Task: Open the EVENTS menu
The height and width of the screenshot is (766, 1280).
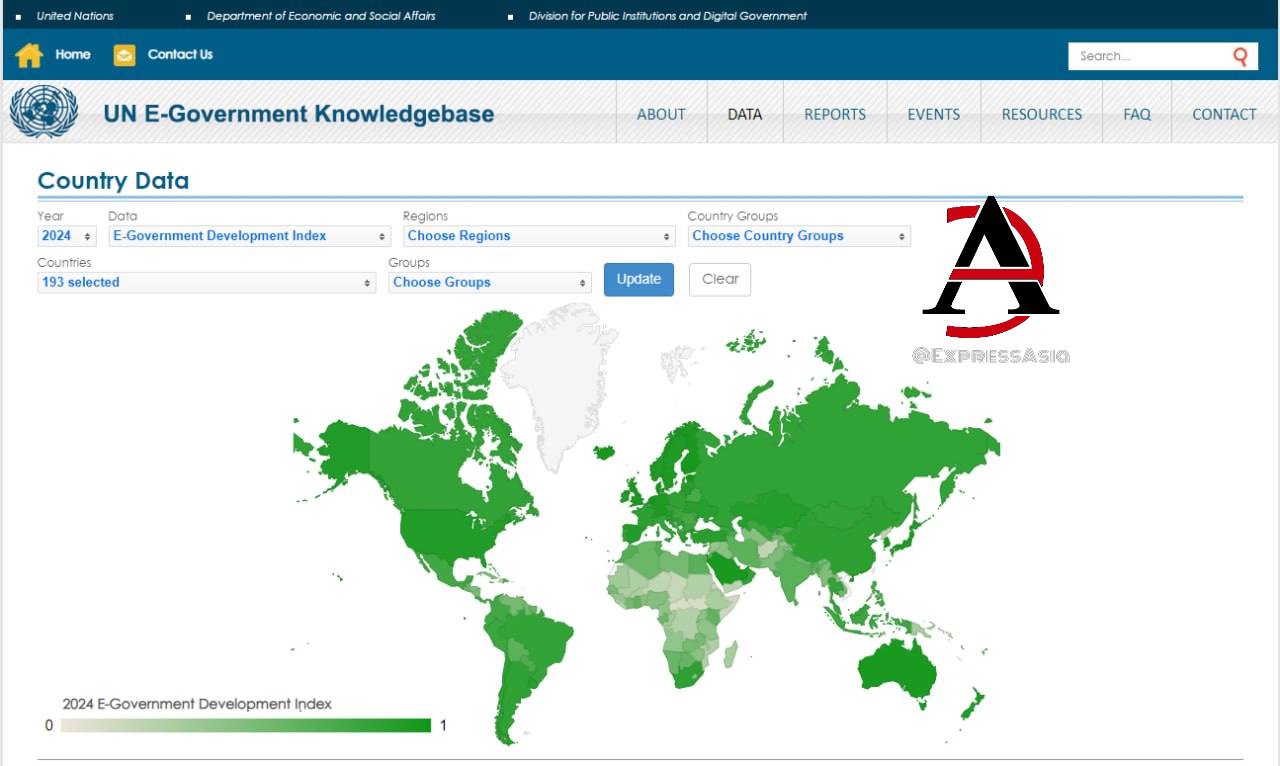Action: 934,114
